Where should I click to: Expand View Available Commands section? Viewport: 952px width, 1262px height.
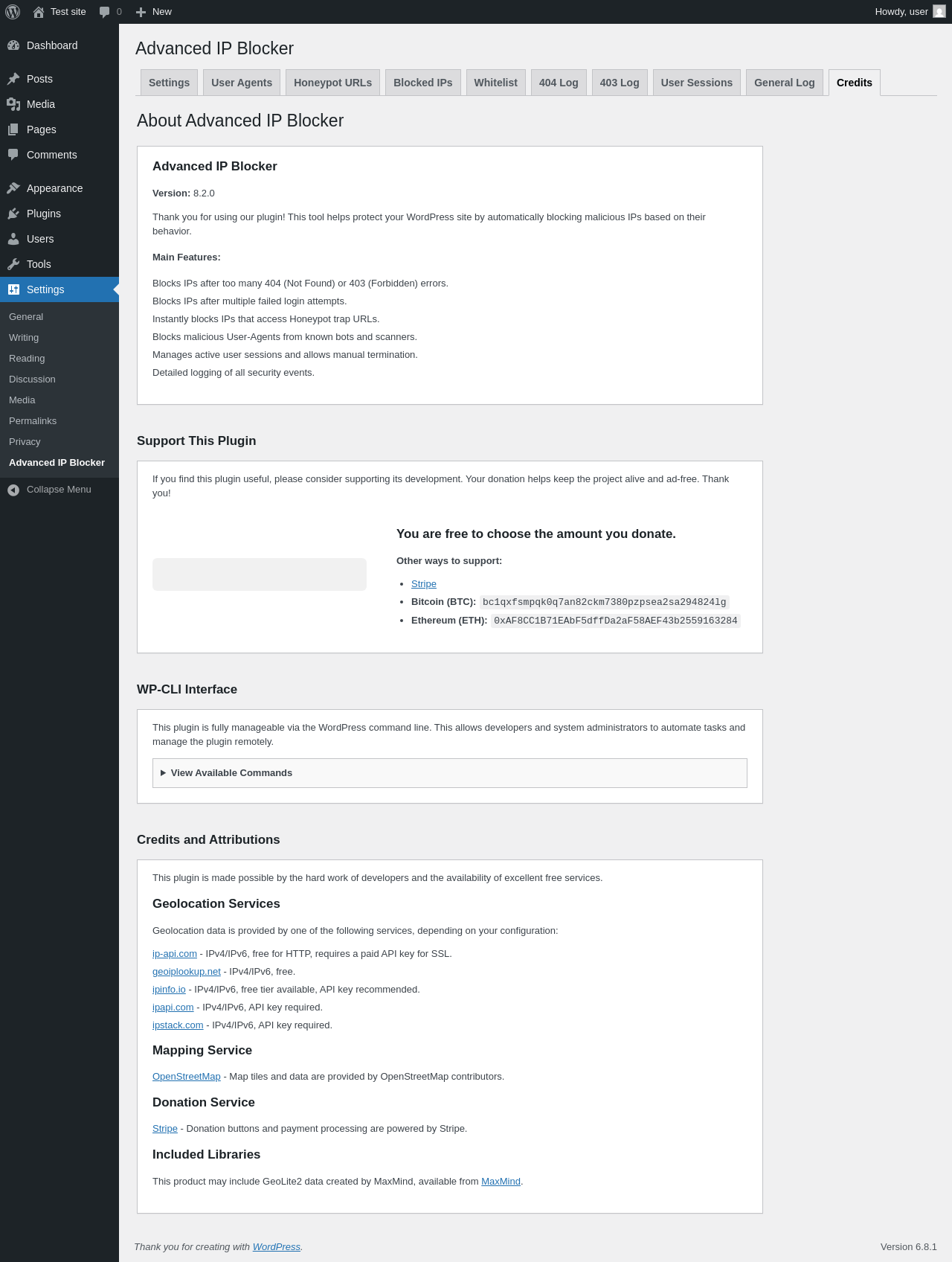coord(231,773)
